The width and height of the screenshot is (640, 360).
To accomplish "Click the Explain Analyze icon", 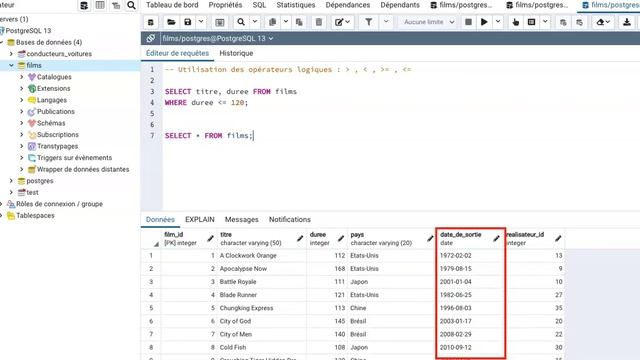I will [531, 22].
